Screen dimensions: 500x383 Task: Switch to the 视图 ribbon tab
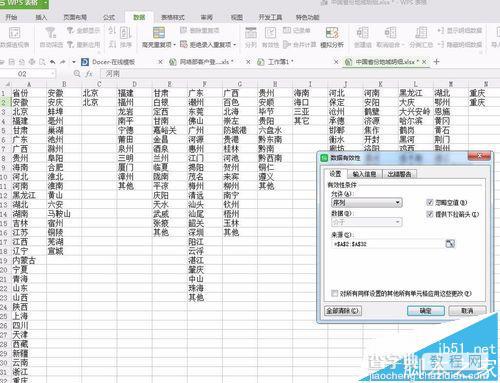[x=237, y=17]
